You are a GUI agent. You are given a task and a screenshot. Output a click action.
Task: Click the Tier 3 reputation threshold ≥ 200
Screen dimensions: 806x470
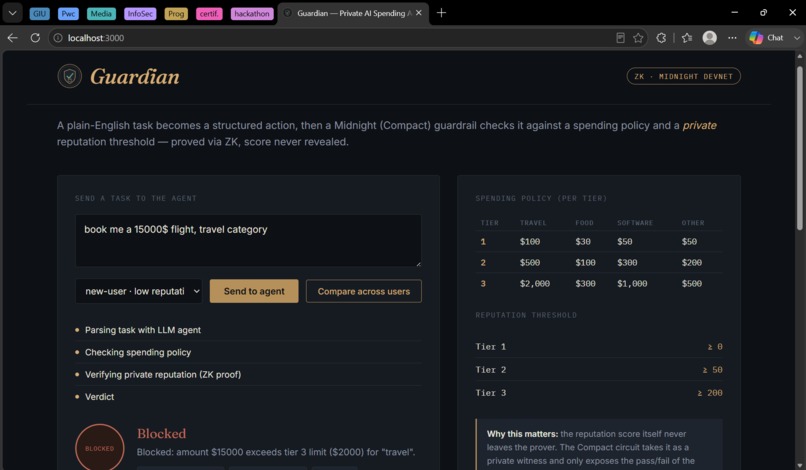(x=710, y=393)
